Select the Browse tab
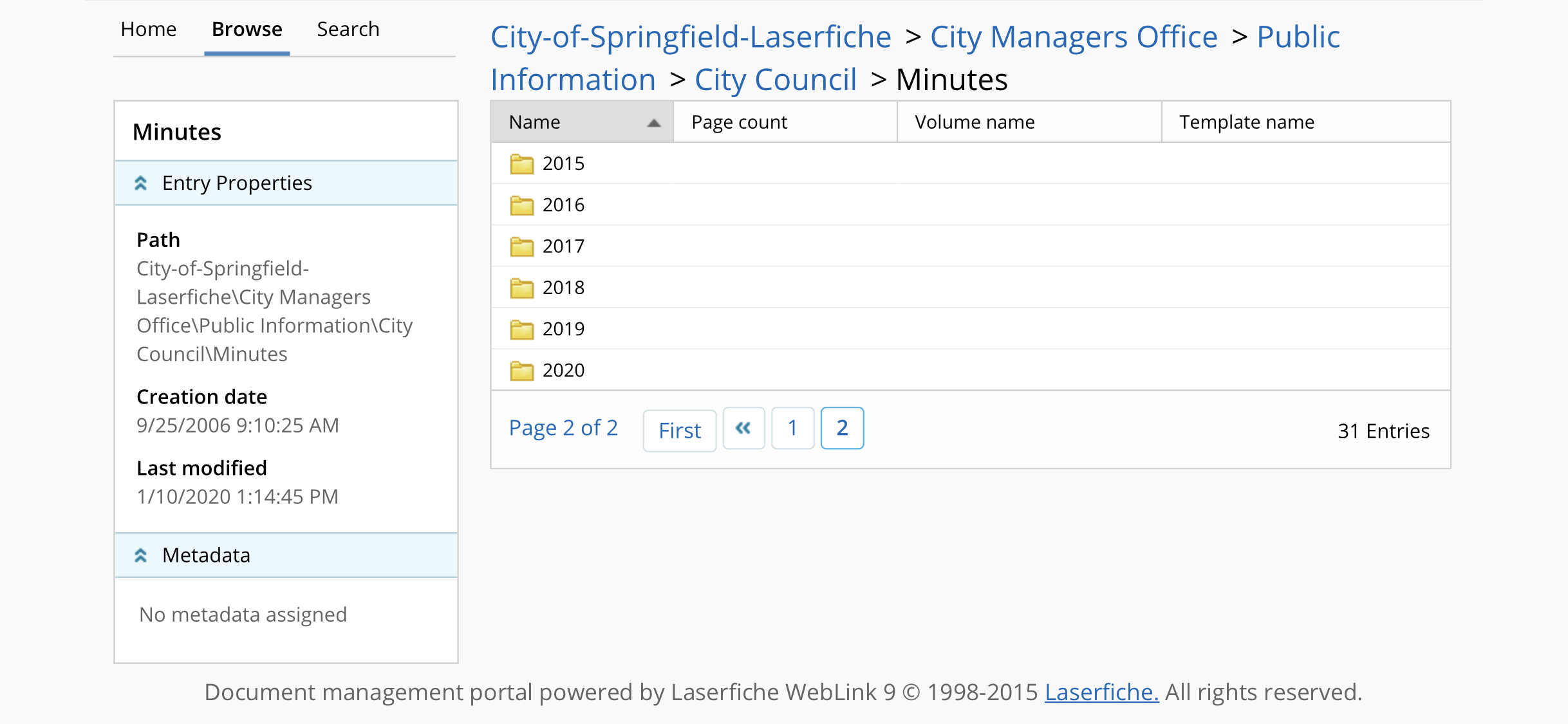 coord(247,30)
